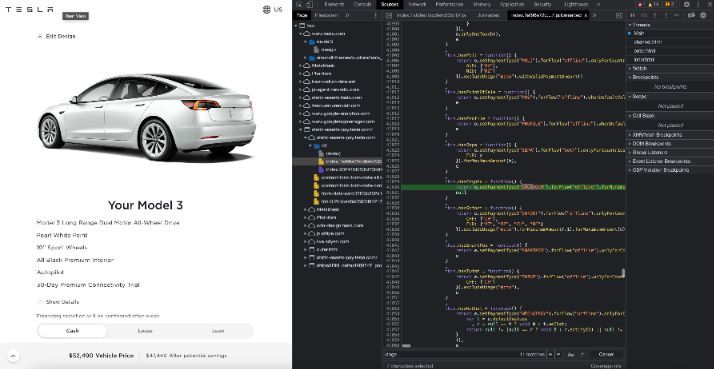714x369 pixels.
Task: Expand Event Listener Breakpoints section
Action: coord(669,161)
